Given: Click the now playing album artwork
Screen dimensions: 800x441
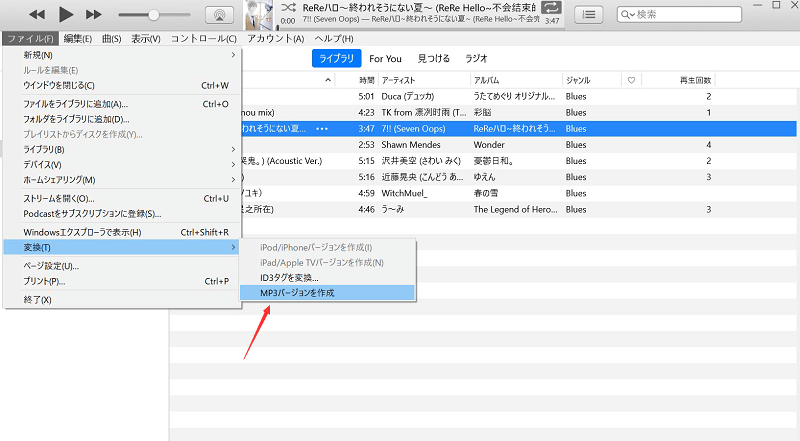Looking at the screenshot, I should 259,15.
